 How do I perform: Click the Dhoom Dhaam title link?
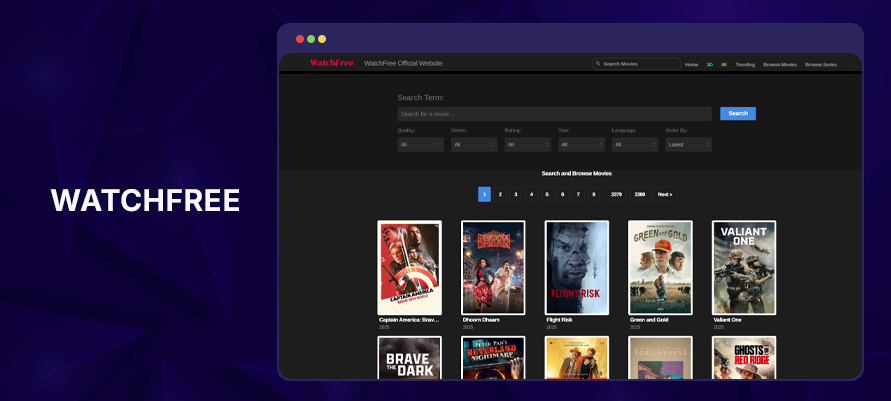click(481, 320)
